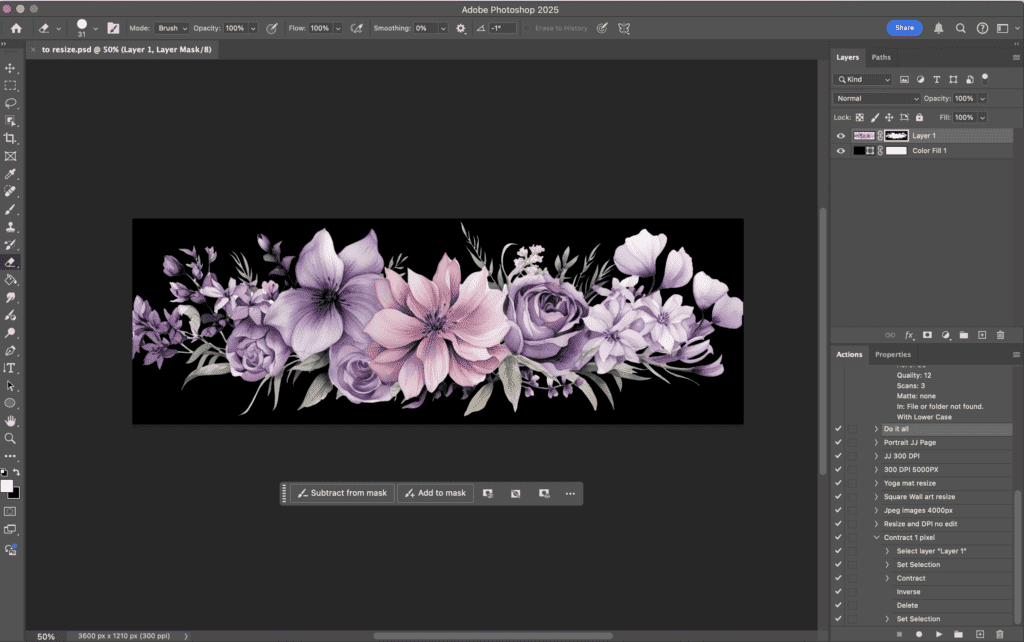The width and height of the screenshot is (1024, 642).
Task: Open the blend mode Normal dropdown
Action: pos(877,98)
